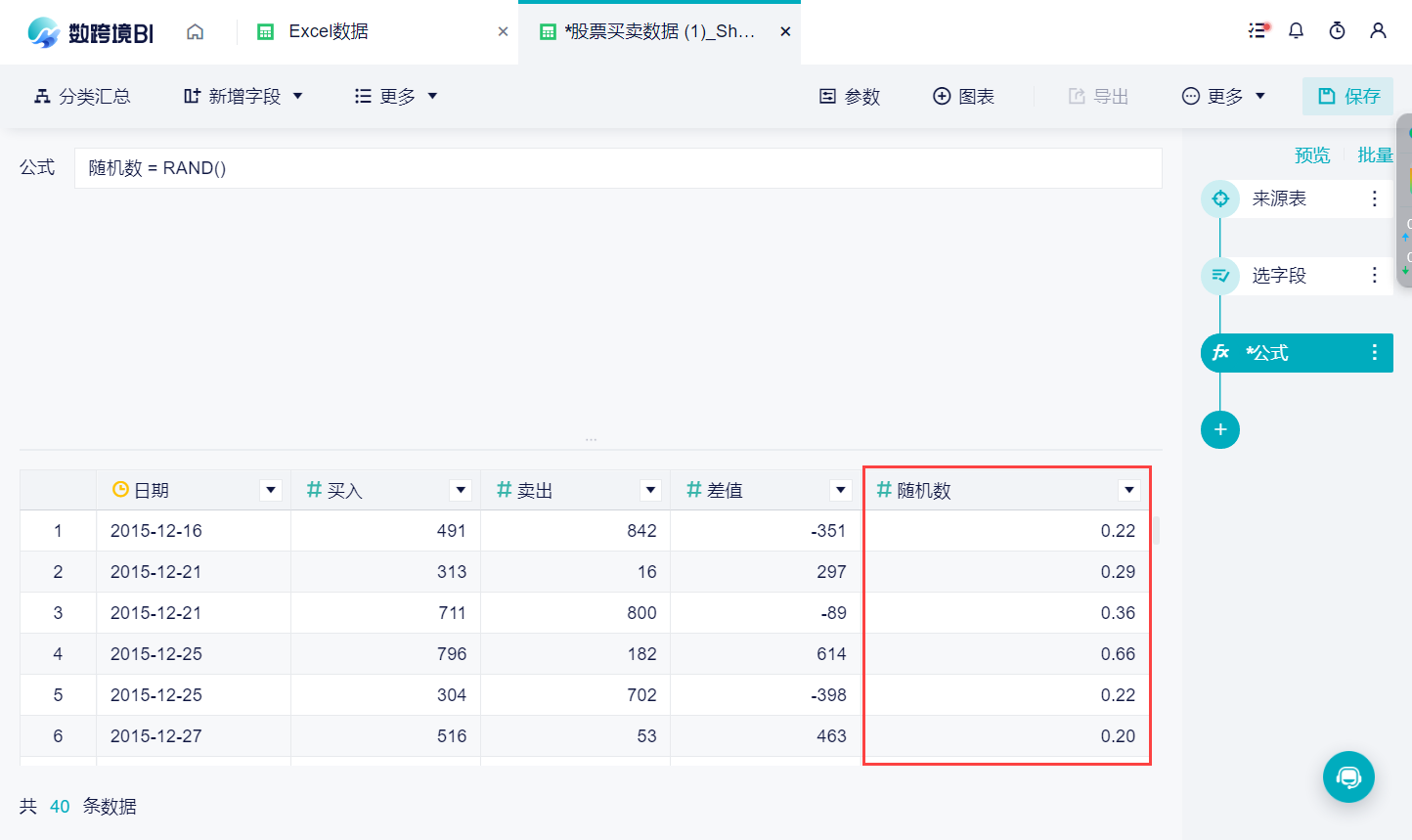Open 卖出 column dropdown arrow
This screenshot has width=1412, height=840.
[x=650, y=490]
